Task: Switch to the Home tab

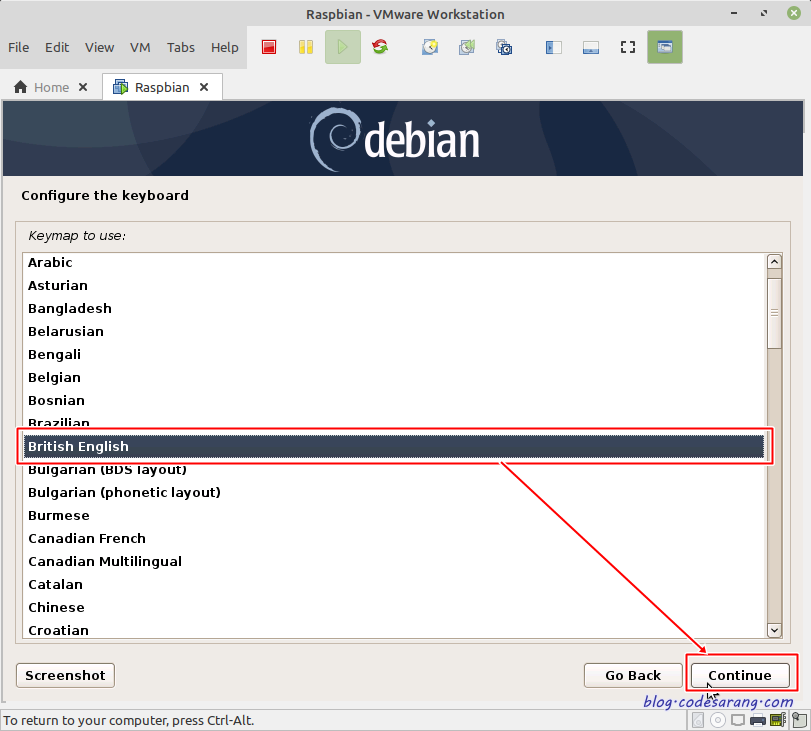Action: tap(51, 87)
